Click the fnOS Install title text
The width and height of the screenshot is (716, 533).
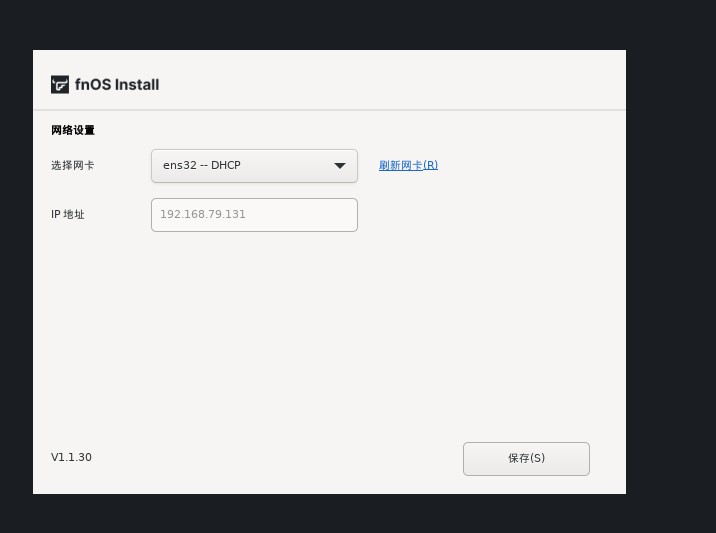(x=117, y=84)
